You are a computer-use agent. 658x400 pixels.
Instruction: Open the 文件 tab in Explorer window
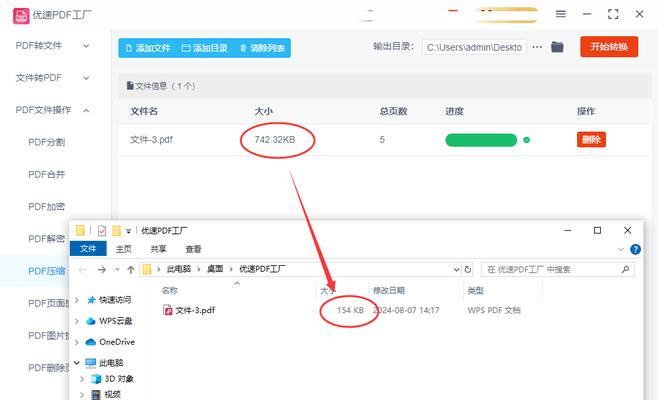tap(88, 249)
